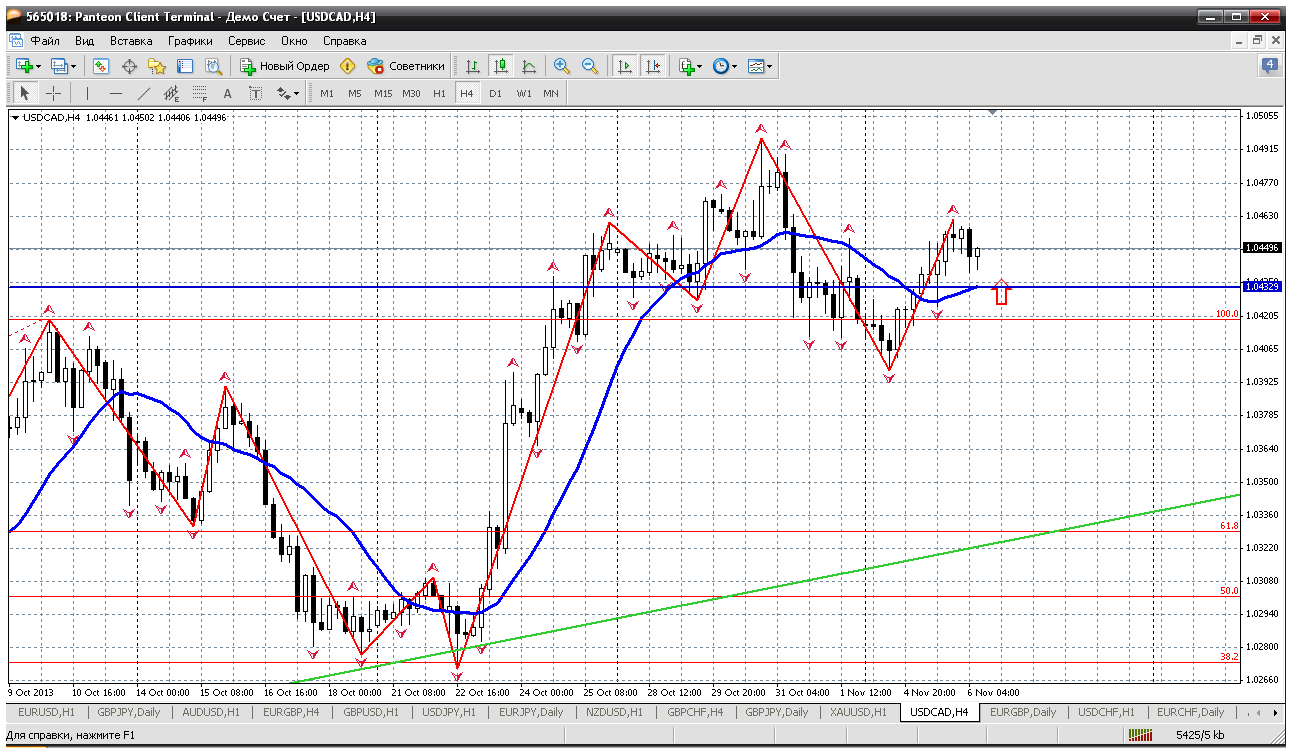The width and height of the screenshot is (1289, 748).
Task: Click the blue 1.04328 level price label
Action: pos(1262,287)
